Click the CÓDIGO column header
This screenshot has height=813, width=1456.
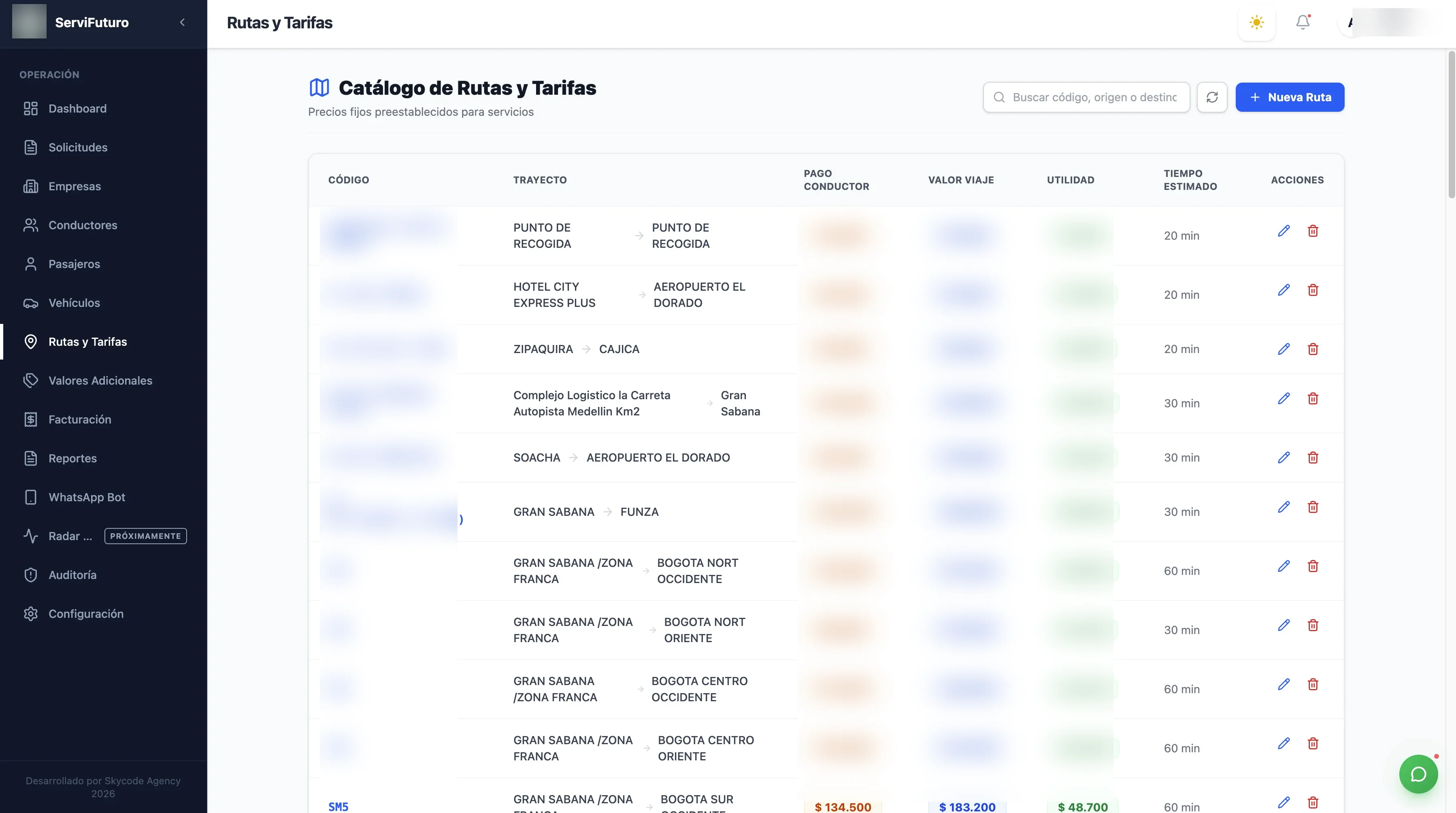tap(349, 180)
